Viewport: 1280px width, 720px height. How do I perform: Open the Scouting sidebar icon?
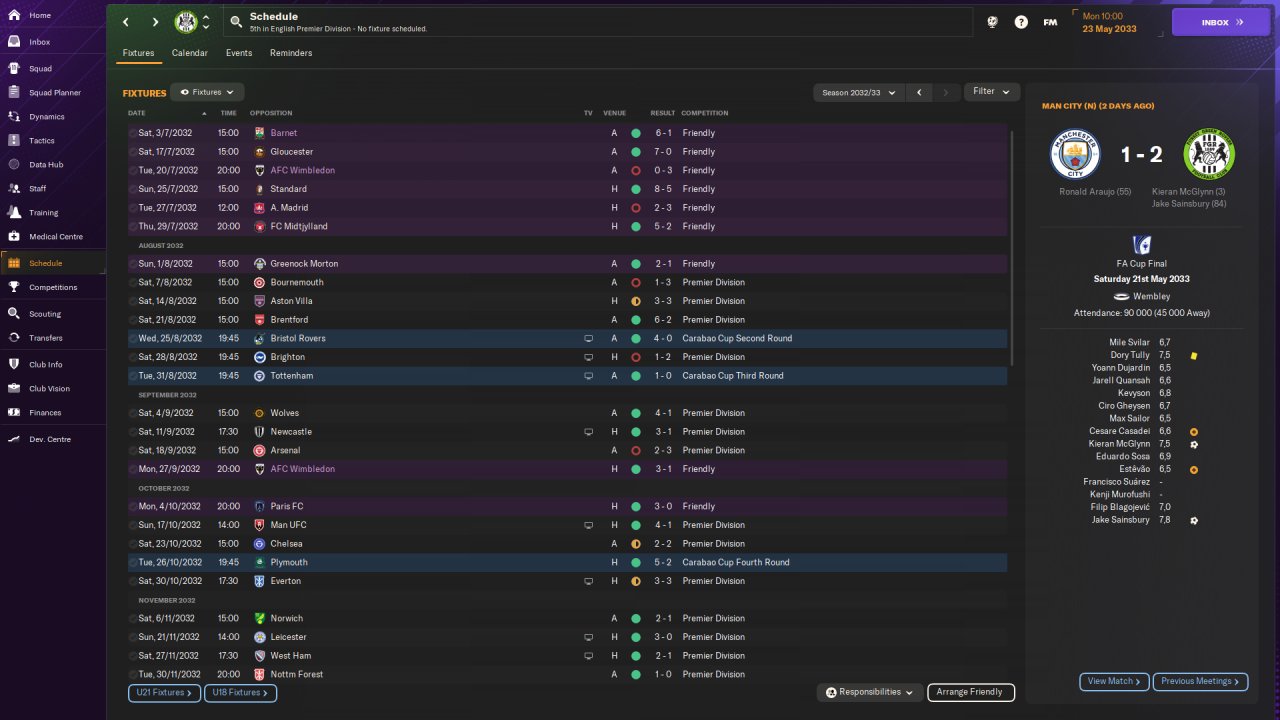pos(14,314)
